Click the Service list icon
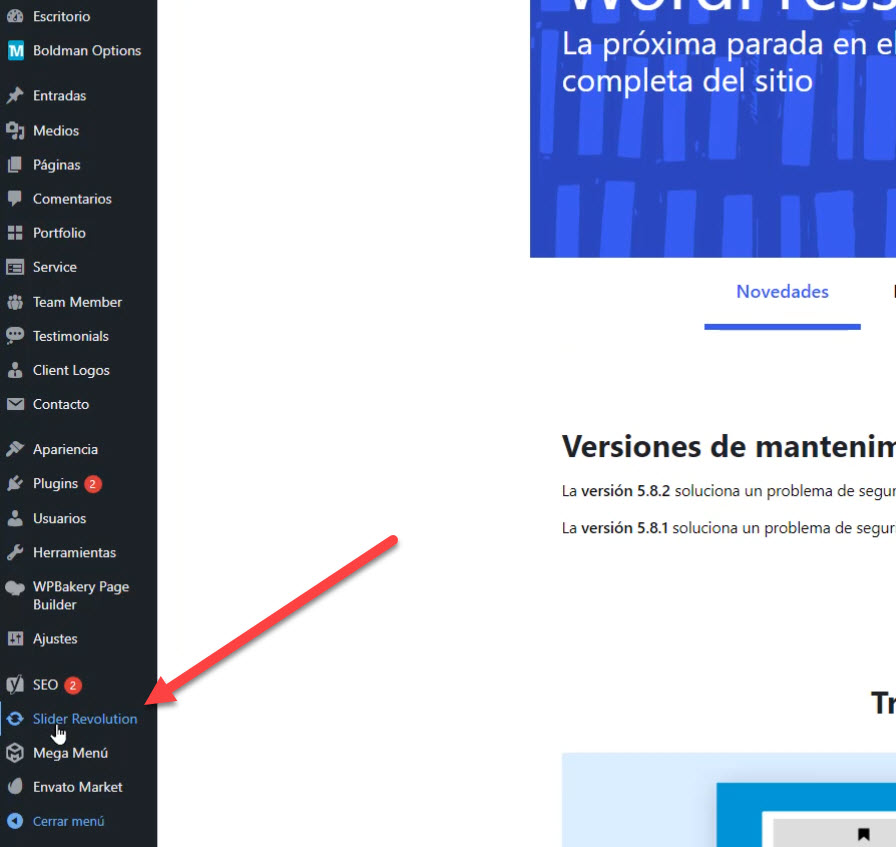The height and width of the screenshot is (847, 896). [15, 267]
